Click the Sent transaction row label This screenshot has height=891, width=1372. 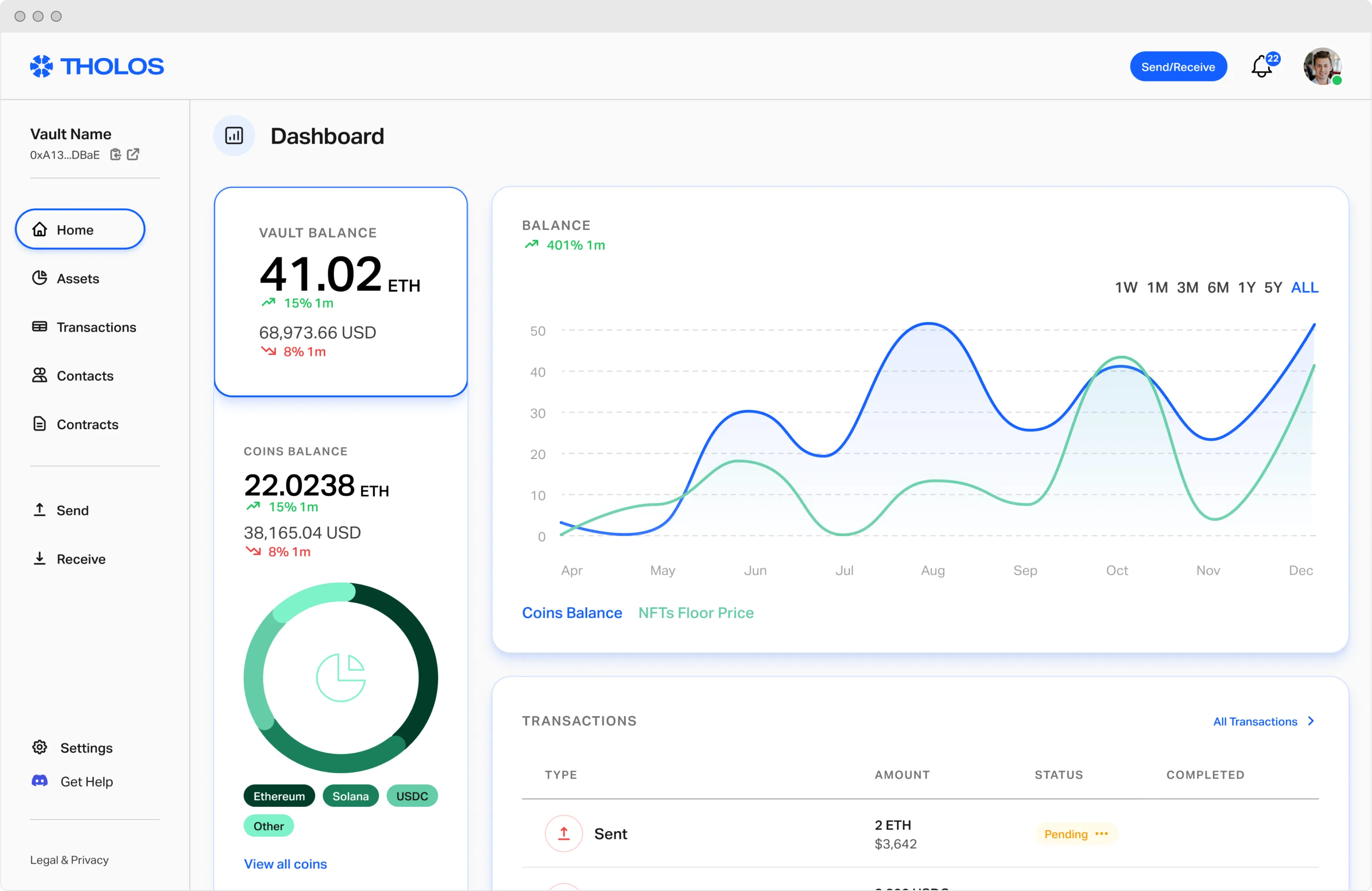point(610,833)
